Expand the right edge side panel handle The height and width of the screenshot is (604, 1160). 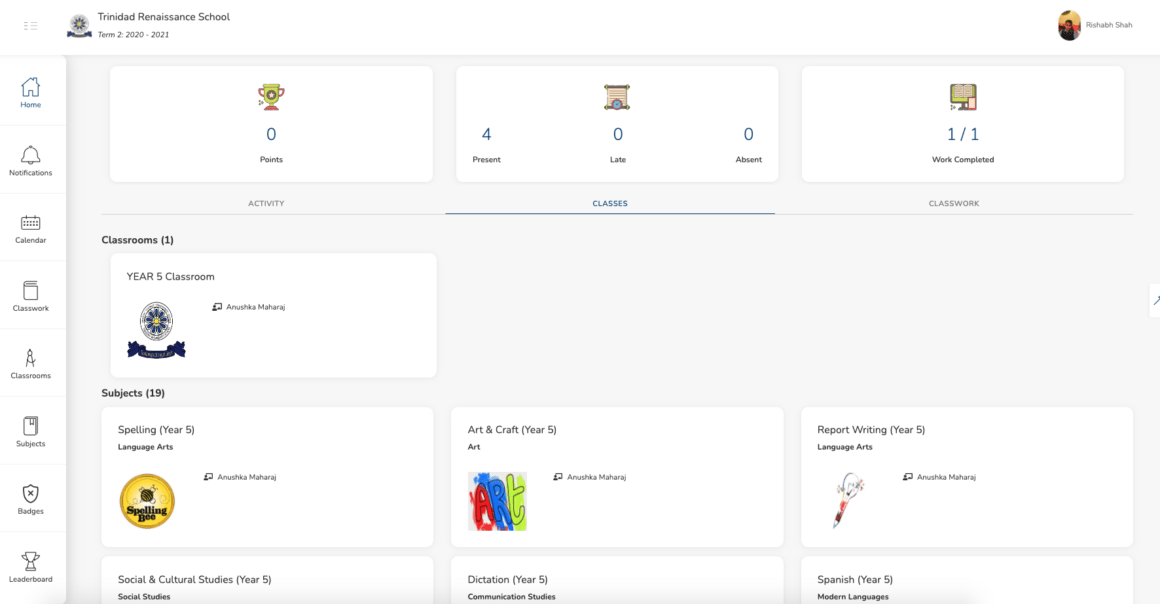tap(1155, 300)
